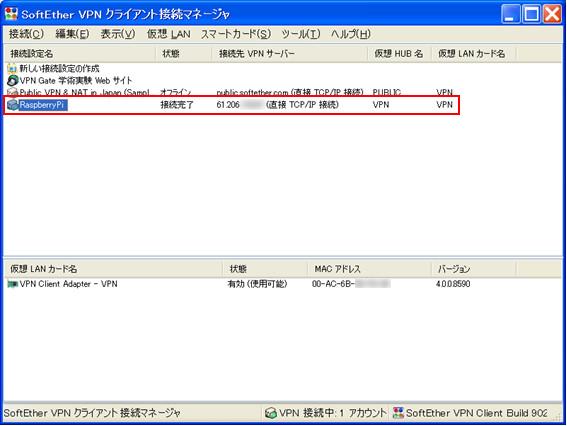567x426 pixels.
Task: Open the 接続(C) menu
Action: point(26,34)
